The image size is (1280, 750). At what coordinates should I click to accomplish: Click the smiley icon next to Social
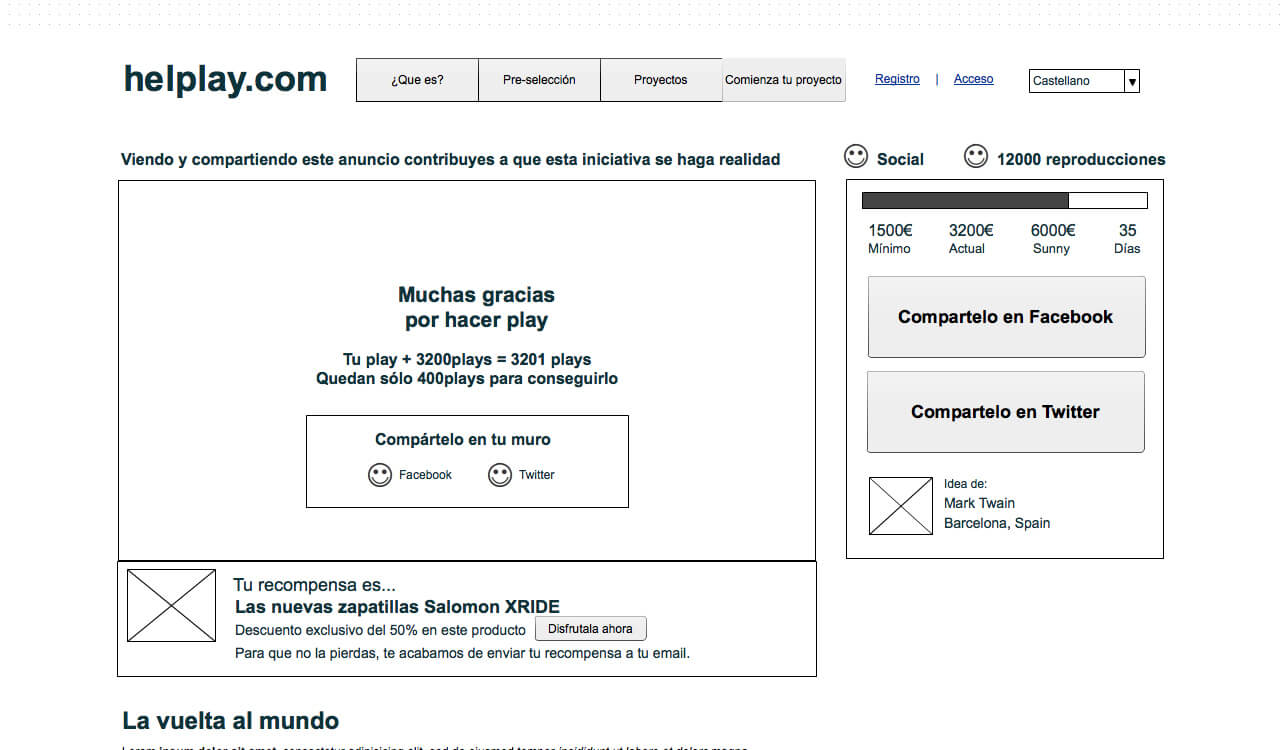[x=856, y=157]
